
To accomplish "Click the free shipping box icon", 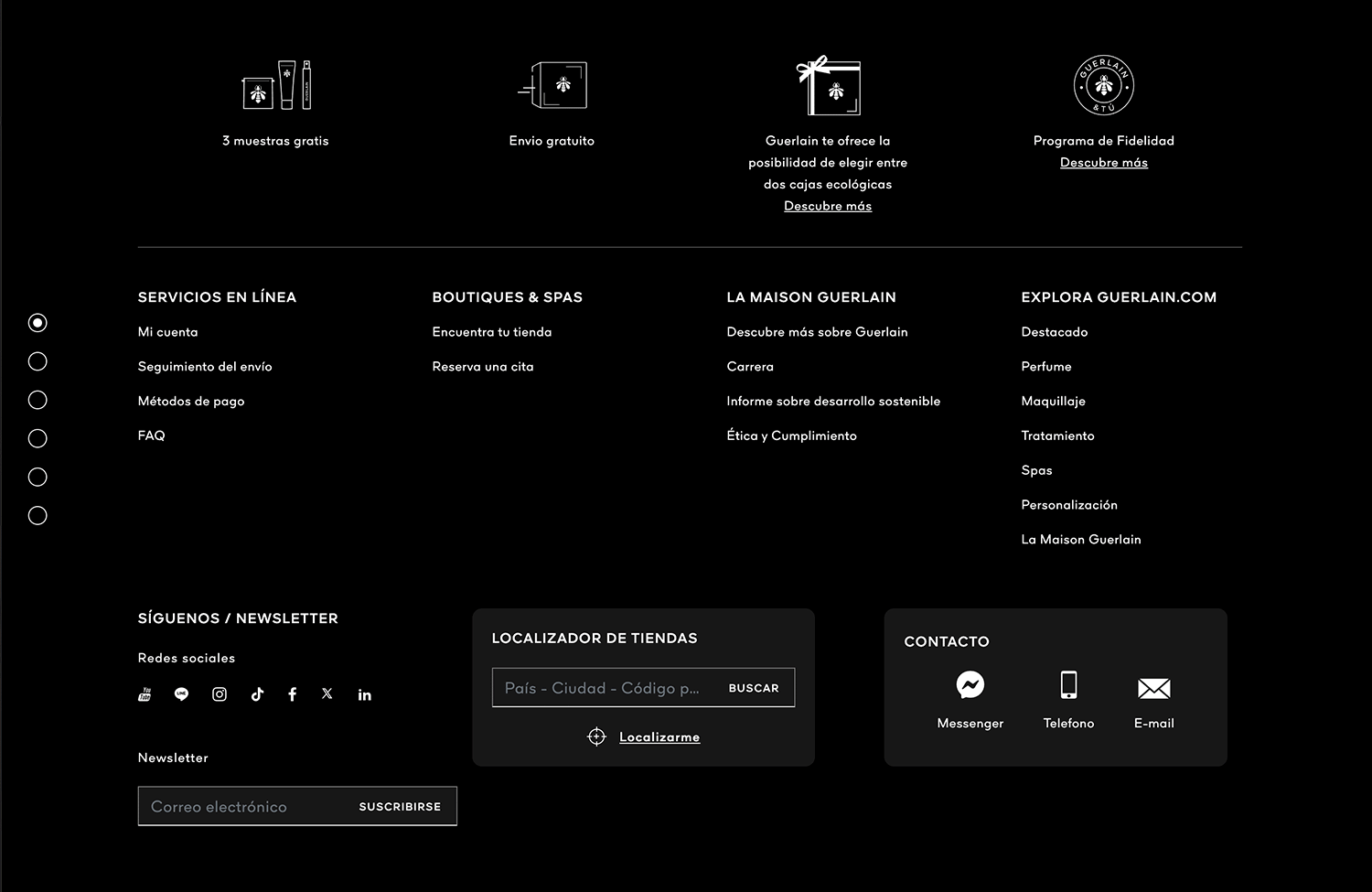I will 552,85.
